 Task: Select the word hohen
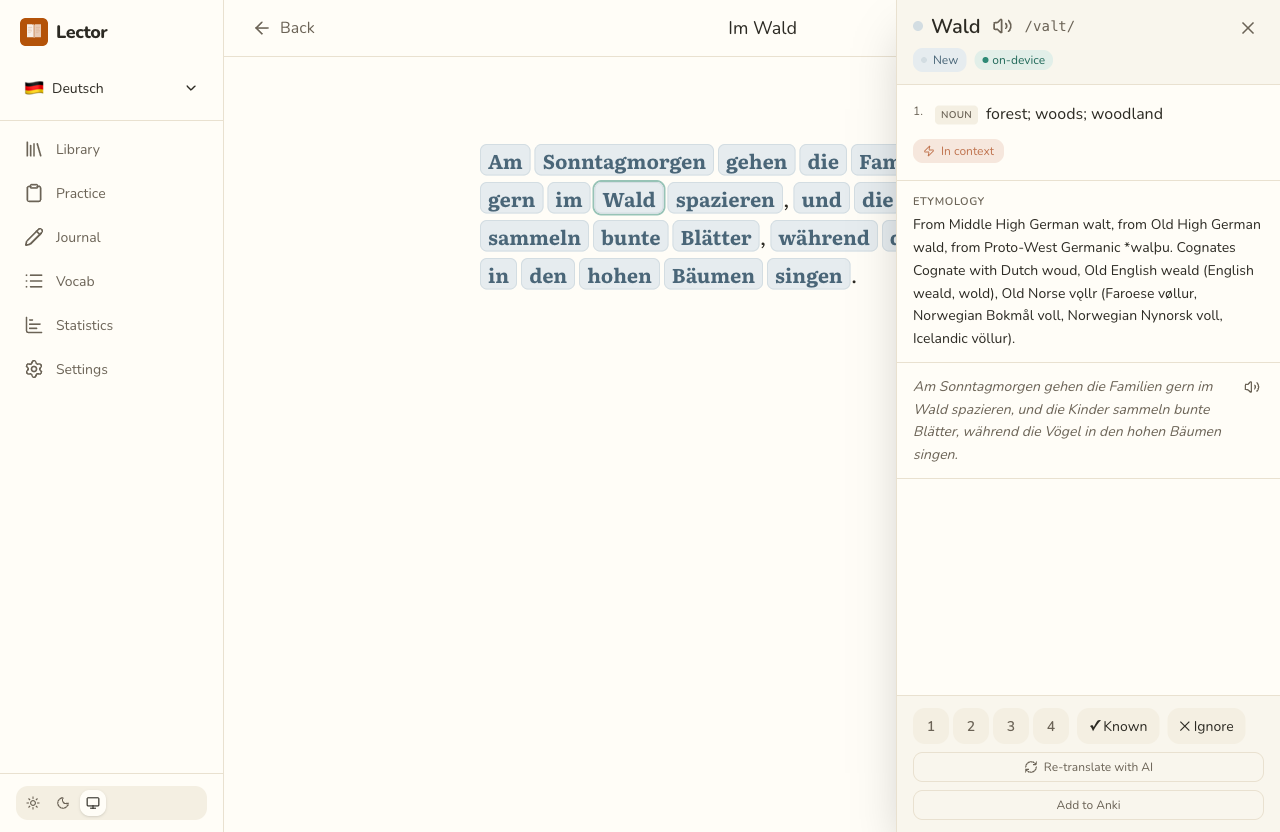coord(619,275)
